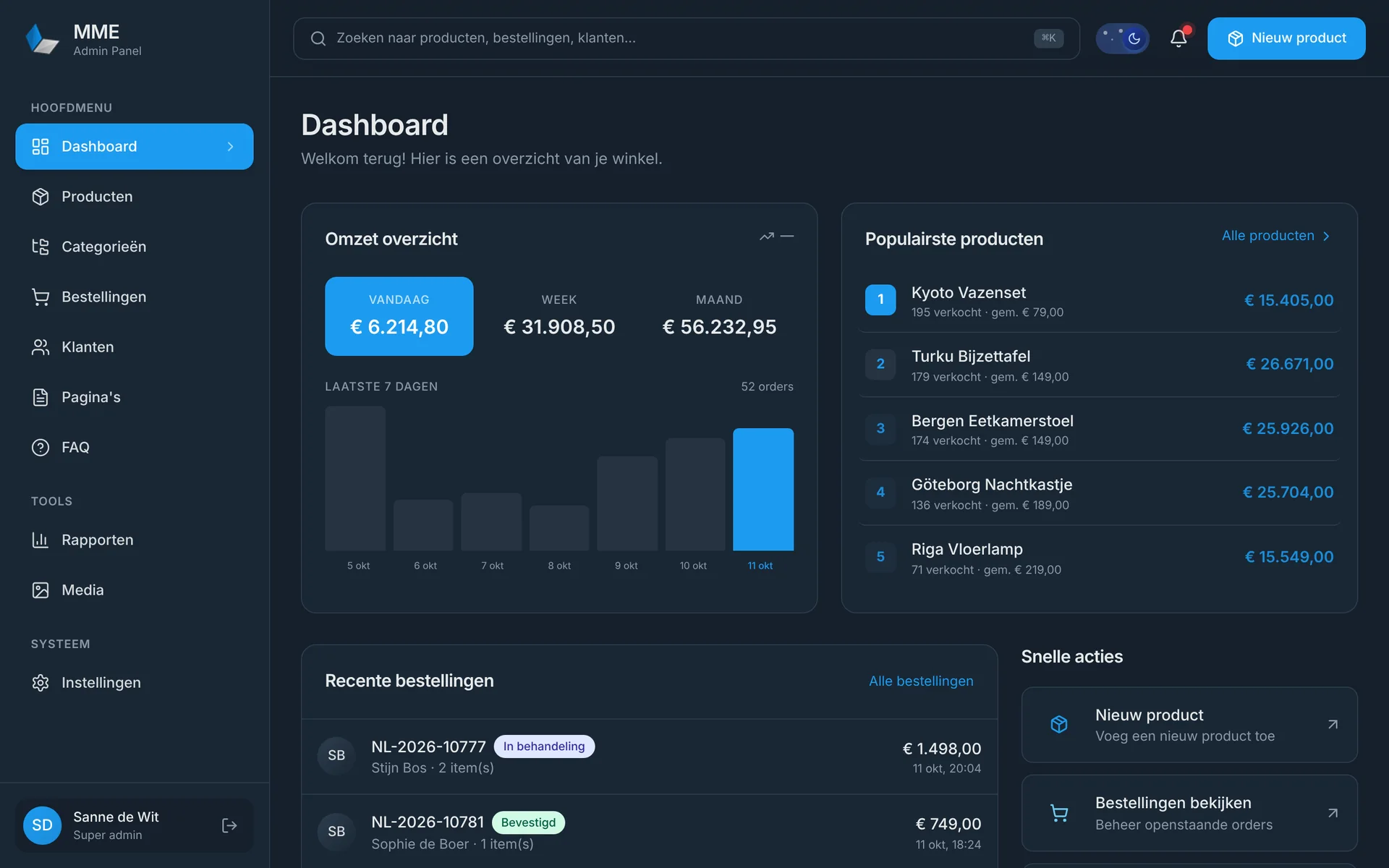Toggle dark mode switch
The height and width of the screenshot is (868, 1389).
click(1122, 38)
